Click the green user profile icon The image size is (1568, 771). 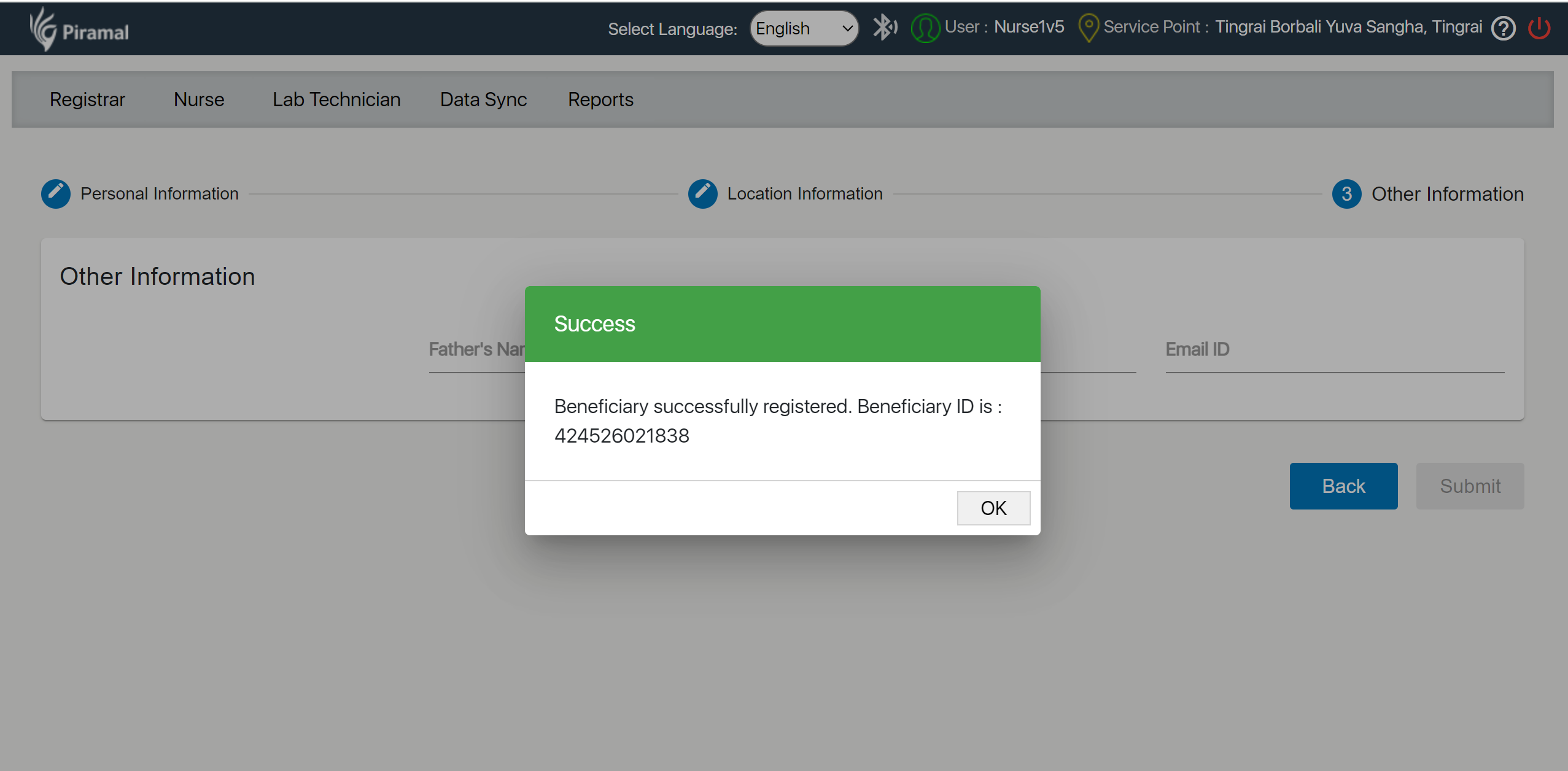pos(925,28)
